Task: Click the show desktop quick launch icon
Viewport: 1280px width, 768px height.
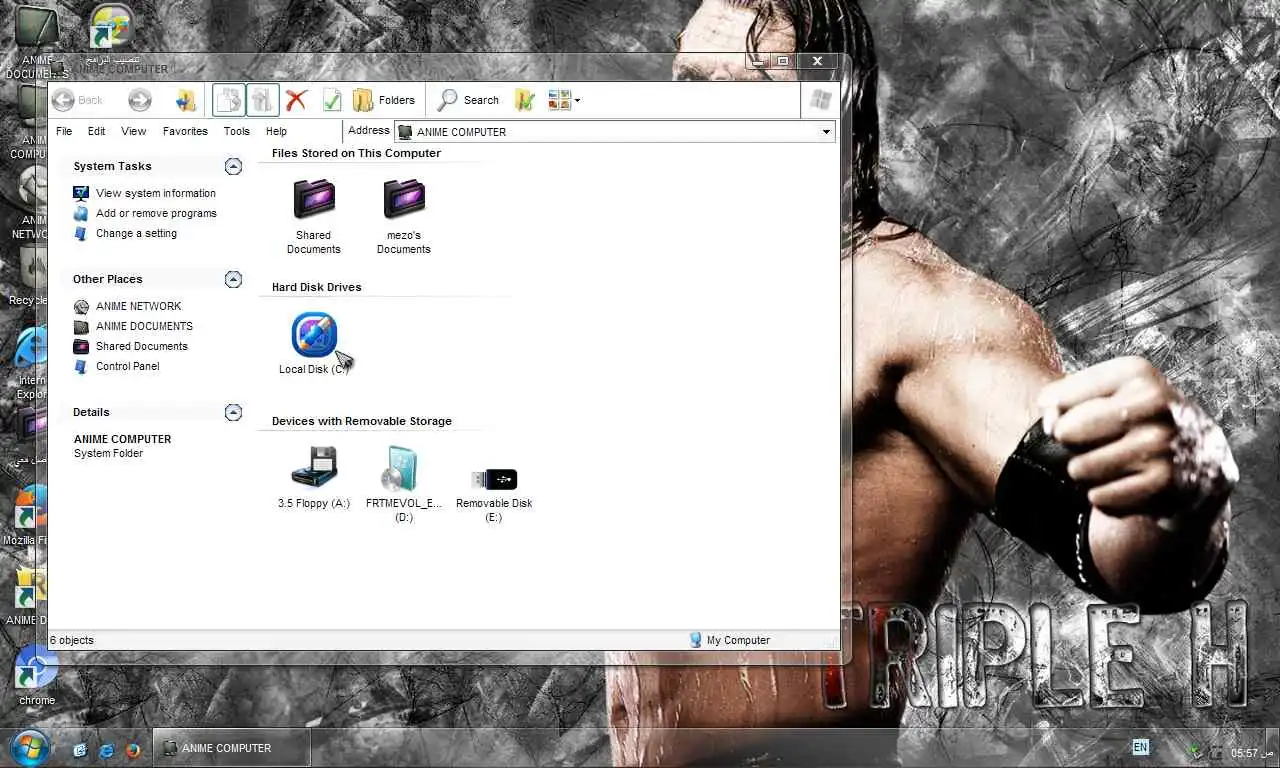Action: 81,750
